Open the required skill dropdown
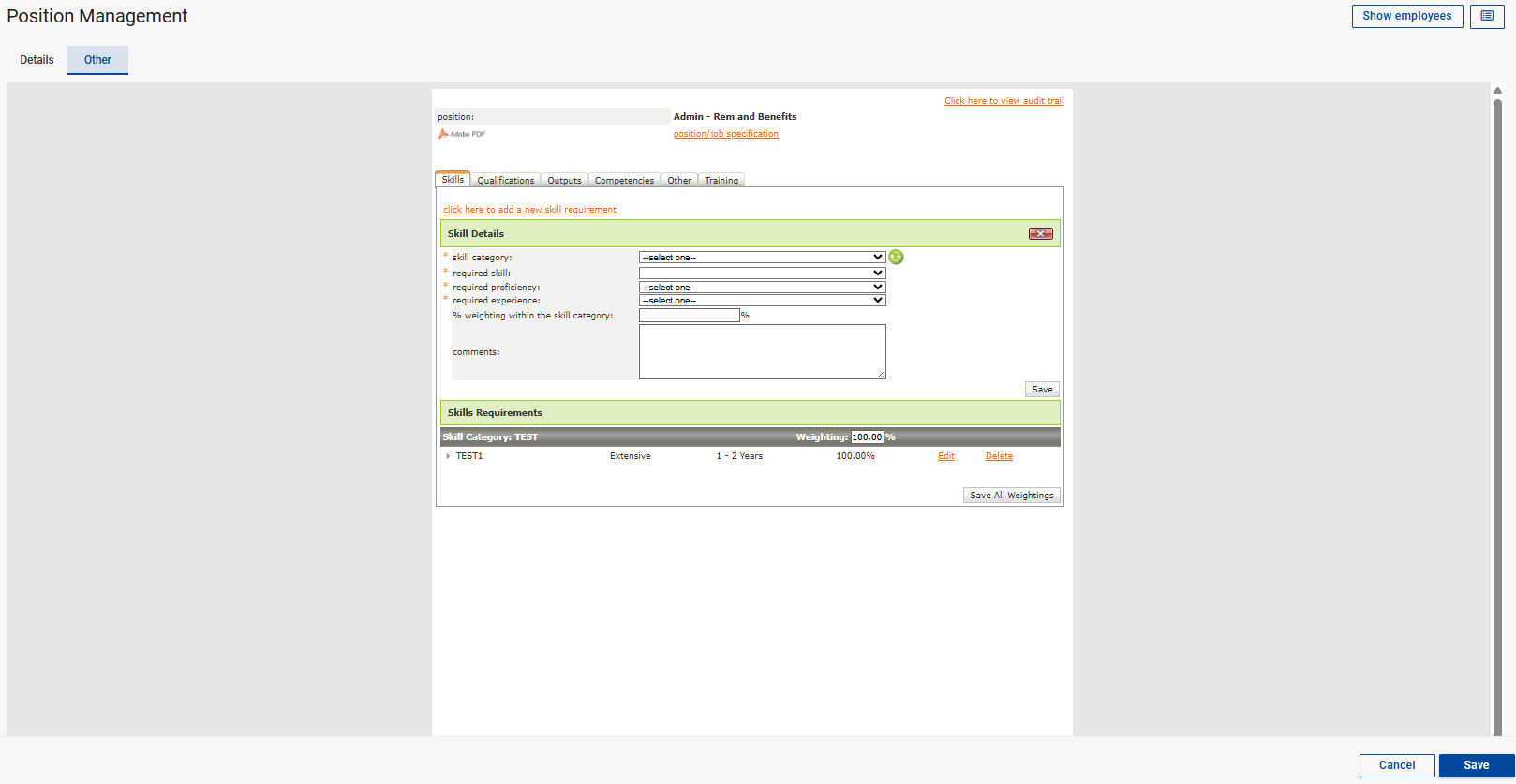1516x784 pixels. (x=762, y=274)
